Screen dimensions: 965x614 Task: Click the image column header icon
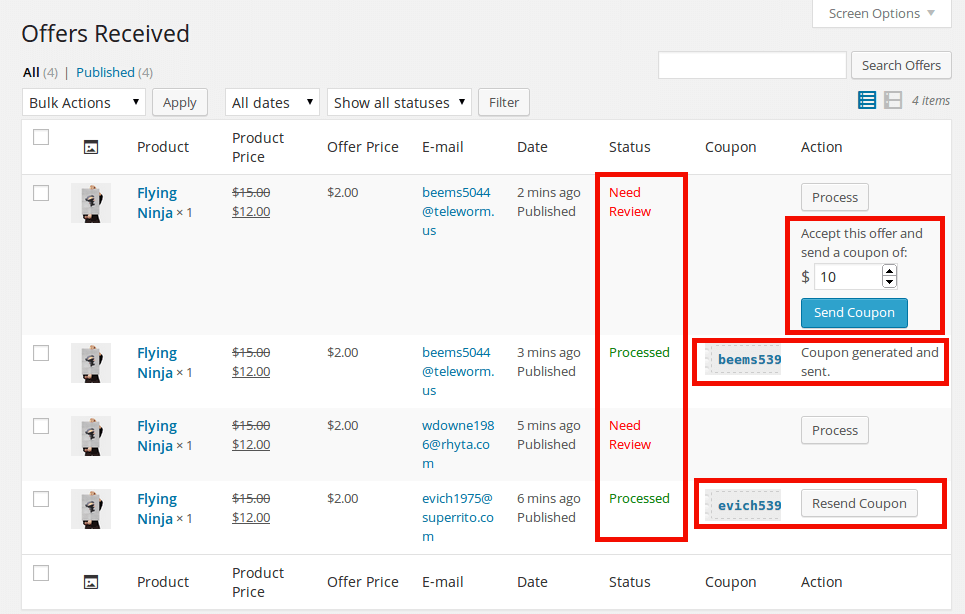pyautogui.click(x=90, y=147)
